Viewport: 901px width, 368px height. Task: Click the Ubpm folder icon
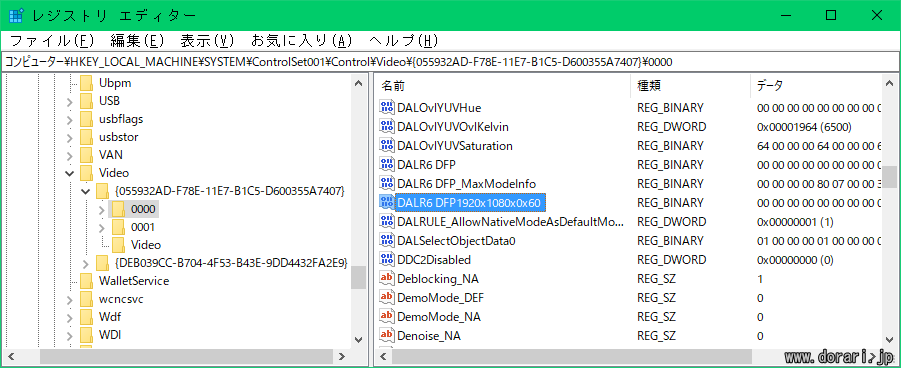tap(86, 83)
